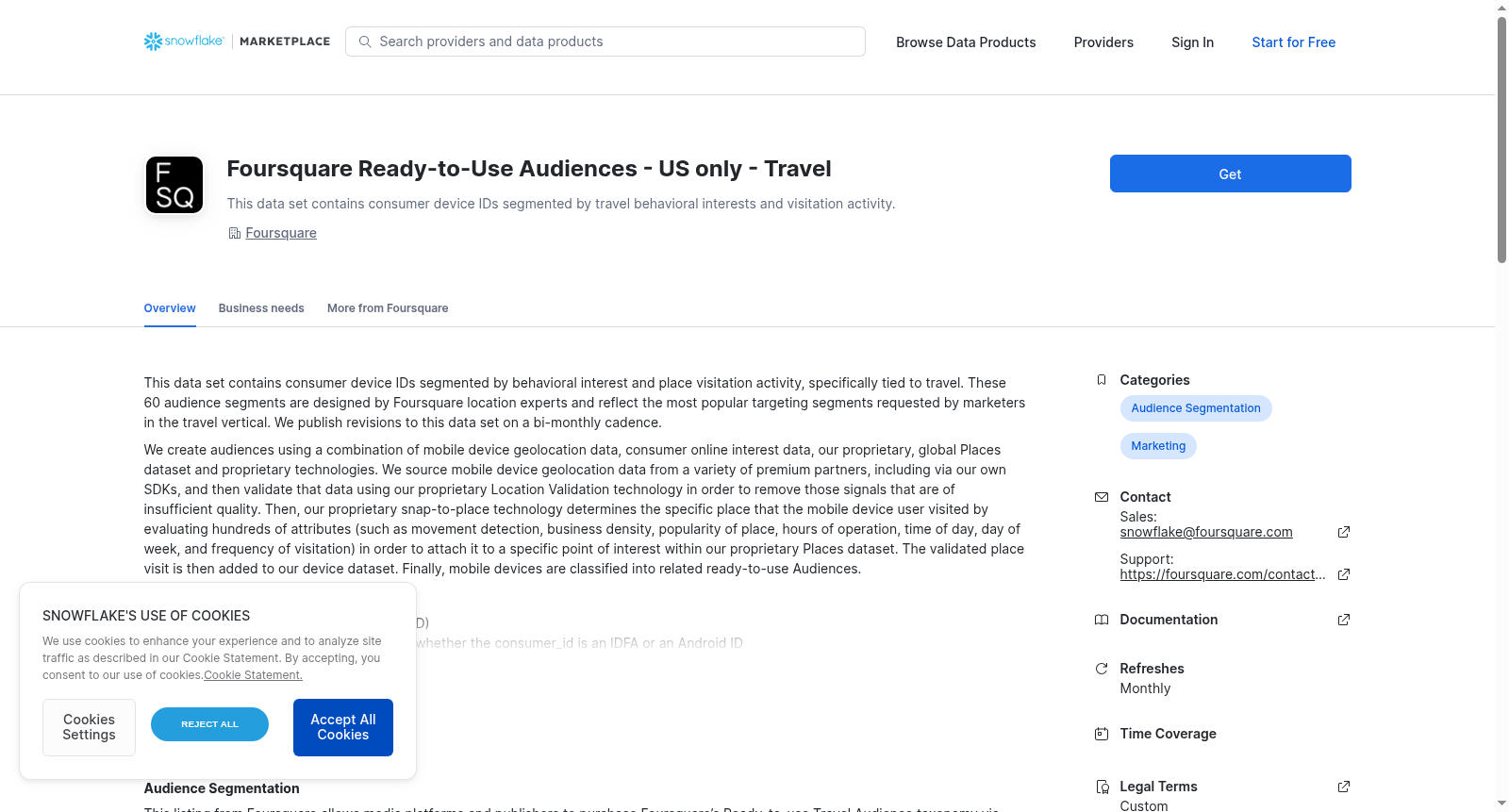The image size is (1509, 812).
Task: Click the Contact envelope icon
Action: click(1101, 497)
